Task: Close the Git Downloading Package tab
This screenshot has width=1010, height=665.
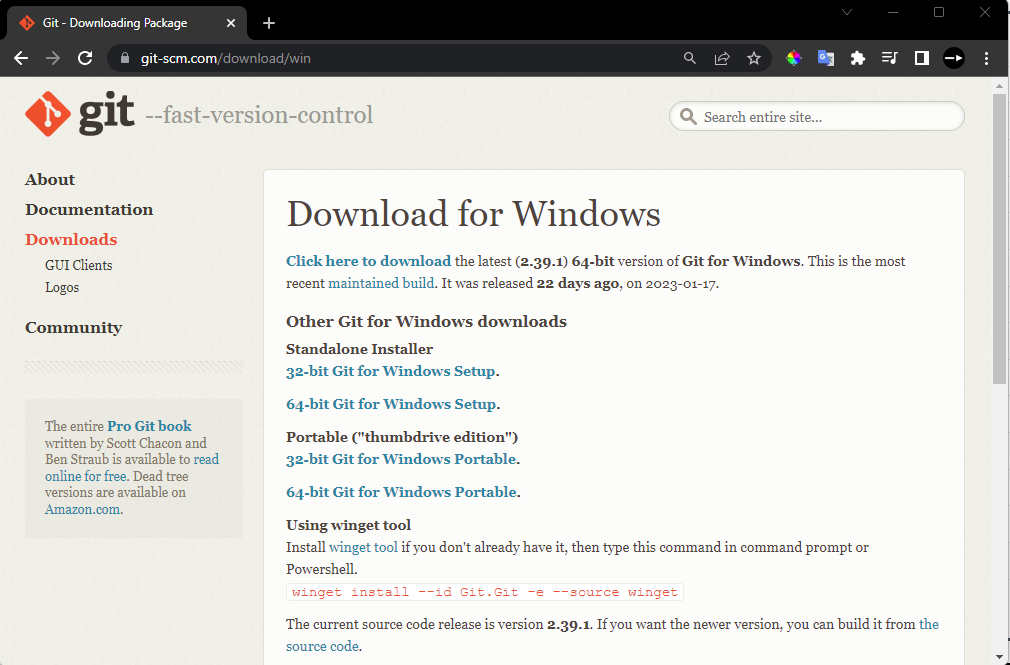Action: point(231,23)
